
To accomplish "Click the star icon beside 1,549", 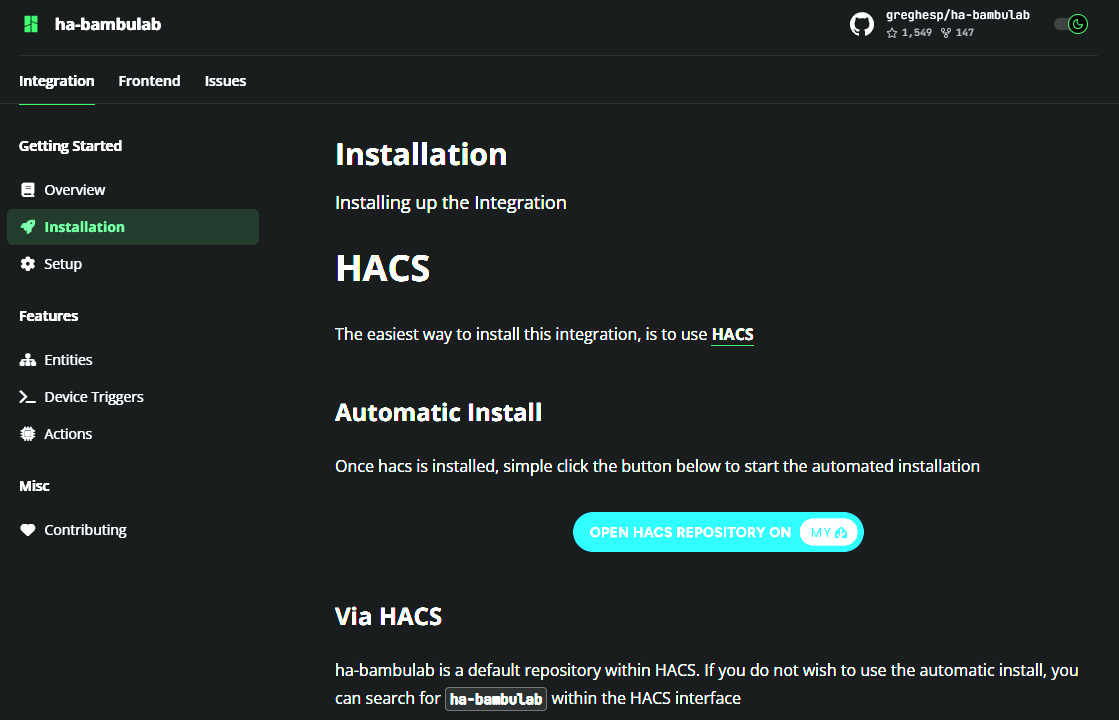I will point(892,33).
